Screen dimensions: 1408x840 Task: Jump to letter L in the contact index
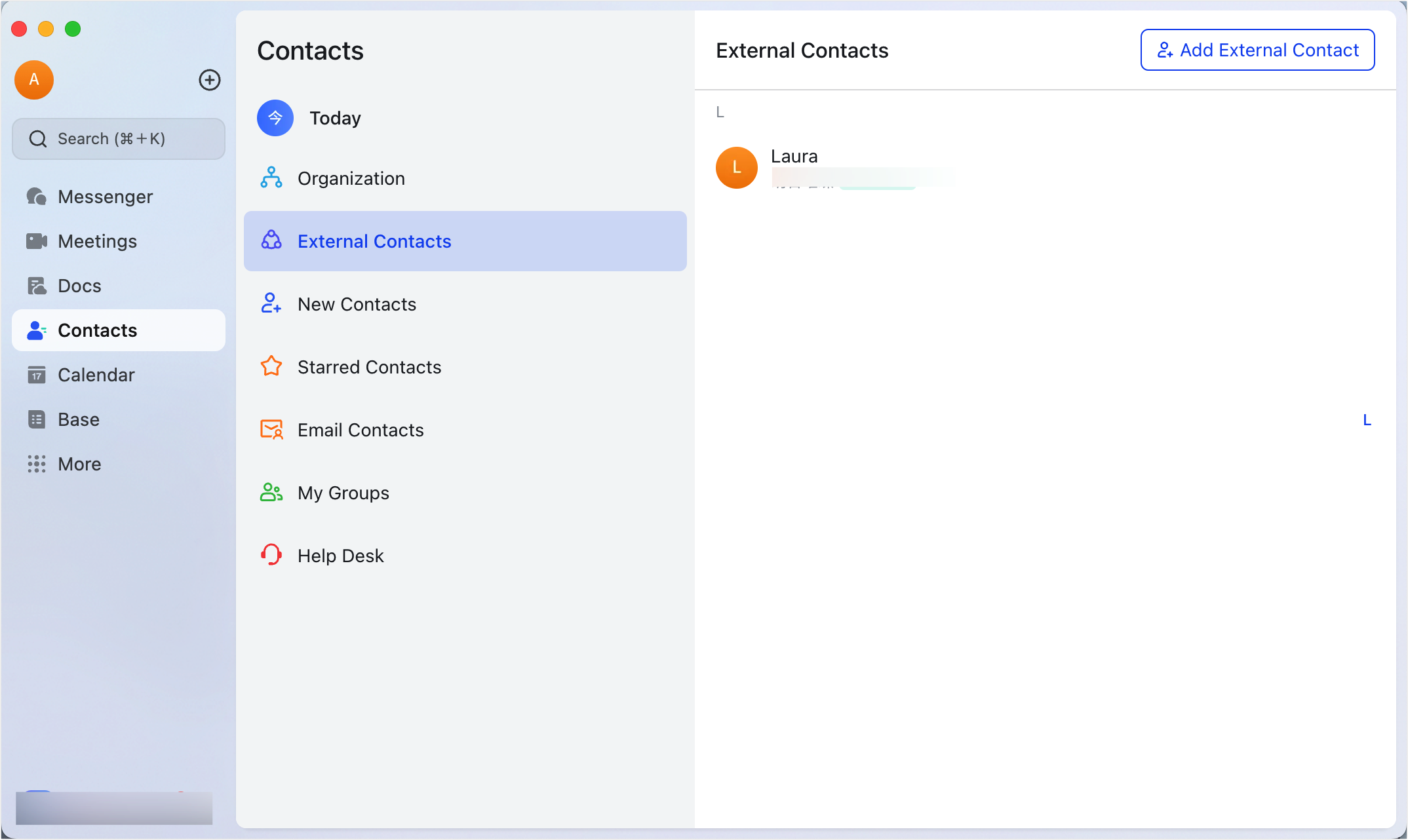[x=1367, y=419]
